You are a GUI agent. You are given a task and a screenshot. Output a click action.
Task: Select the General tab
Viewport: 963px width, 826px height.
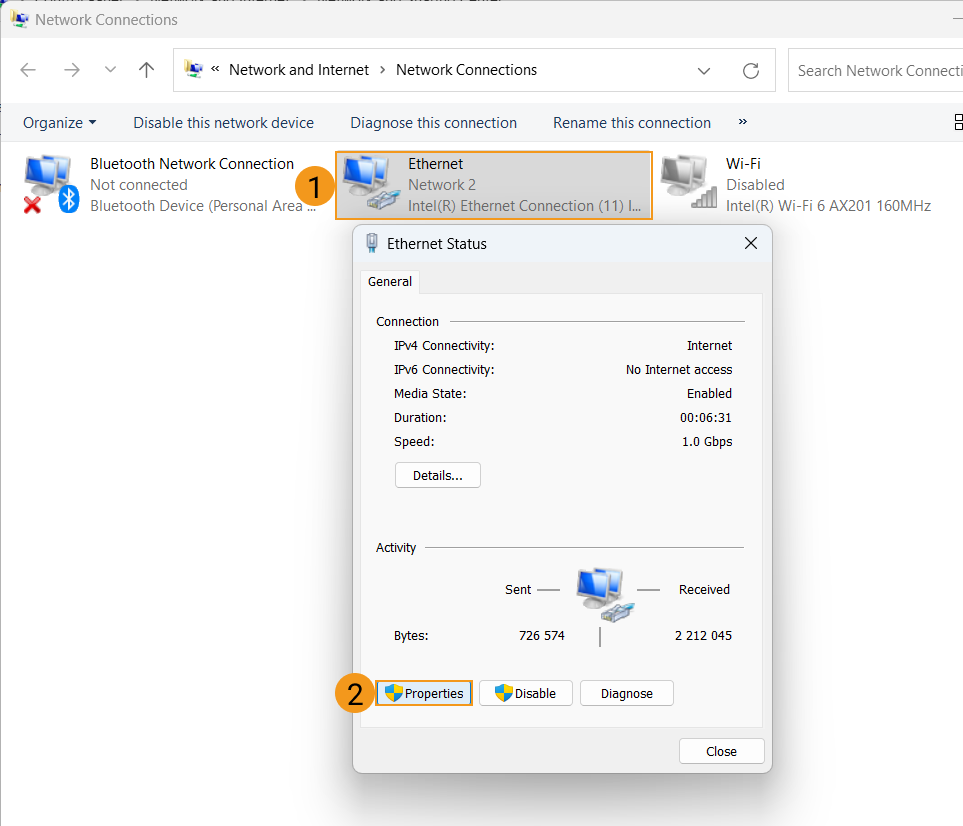(389, 282)
